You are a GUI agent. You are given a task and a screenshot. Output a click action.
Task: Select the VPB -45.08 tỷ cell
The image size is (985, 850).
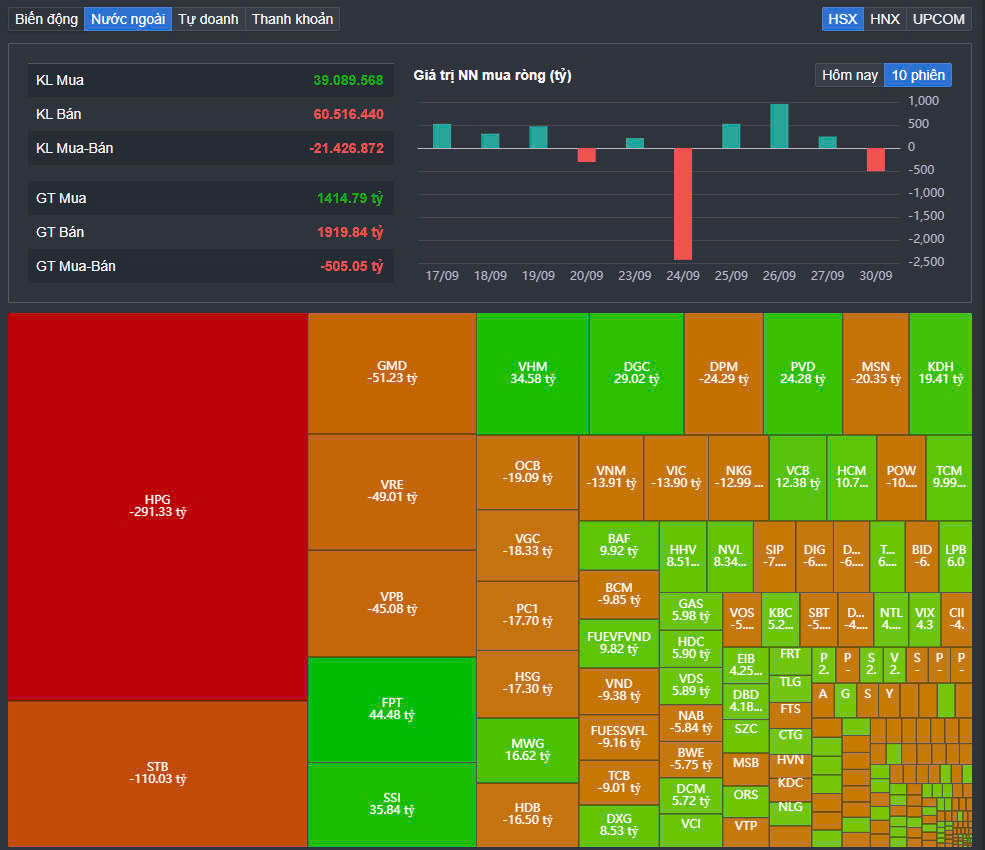tap(392, 603)
